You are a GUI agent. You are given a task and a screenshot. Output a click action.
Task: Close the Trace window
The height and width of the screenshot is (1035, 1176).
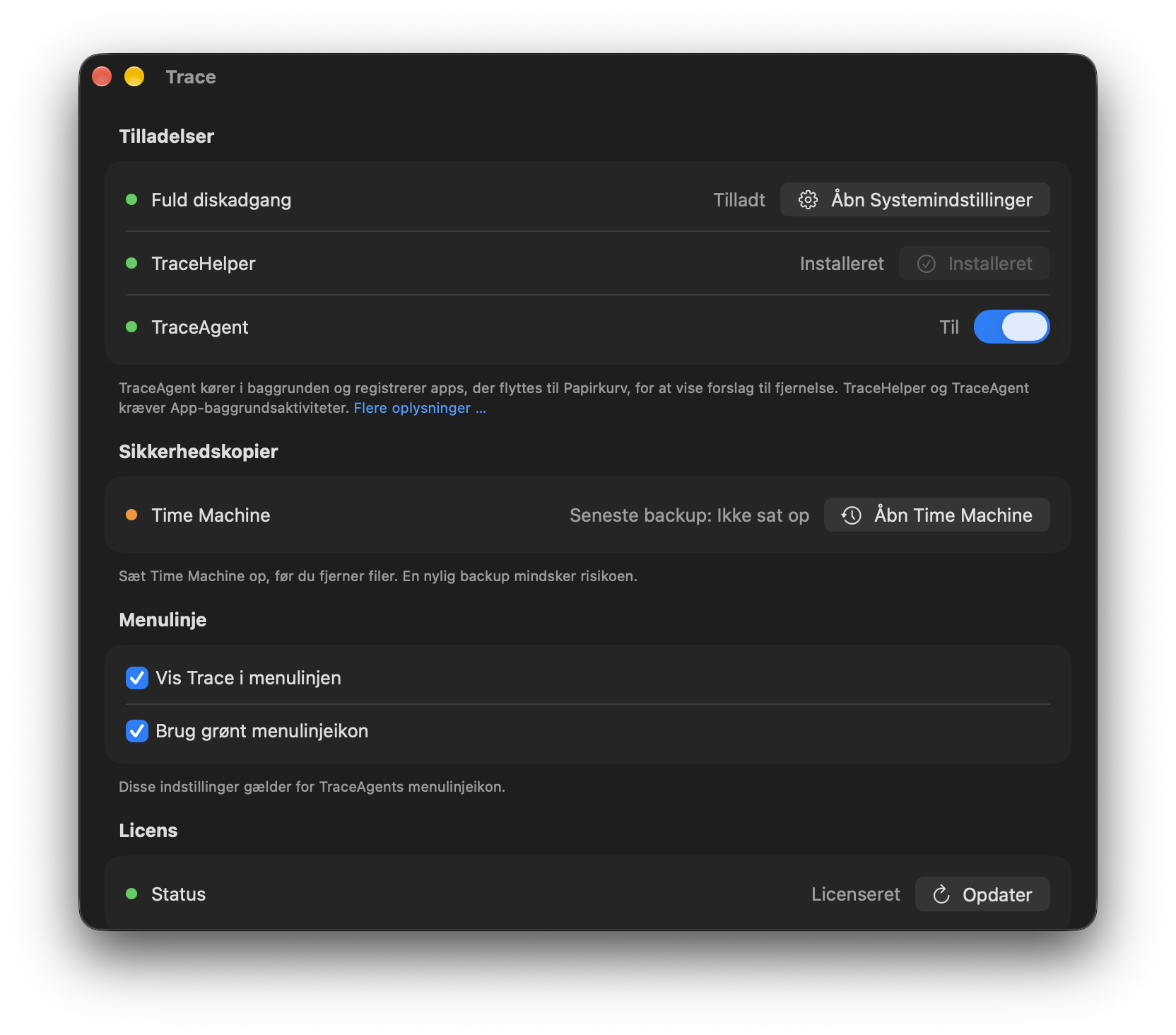(102, 76)
